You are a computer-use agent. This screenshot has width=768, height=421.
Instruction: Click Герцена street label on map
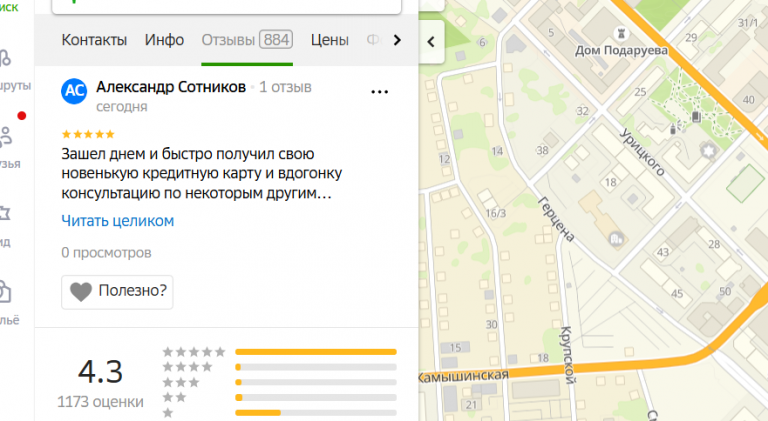coord(556,219)
